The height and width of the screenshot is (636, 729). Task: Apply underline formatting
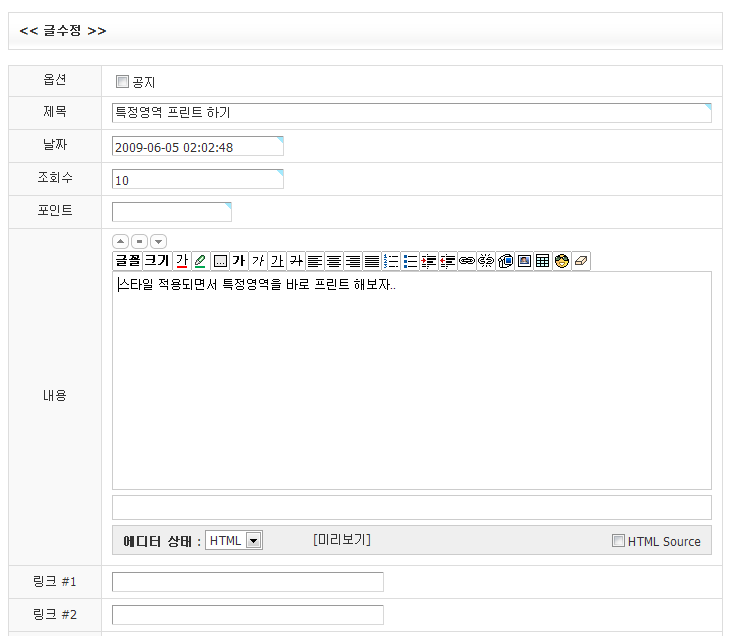(x=277, y=261)
